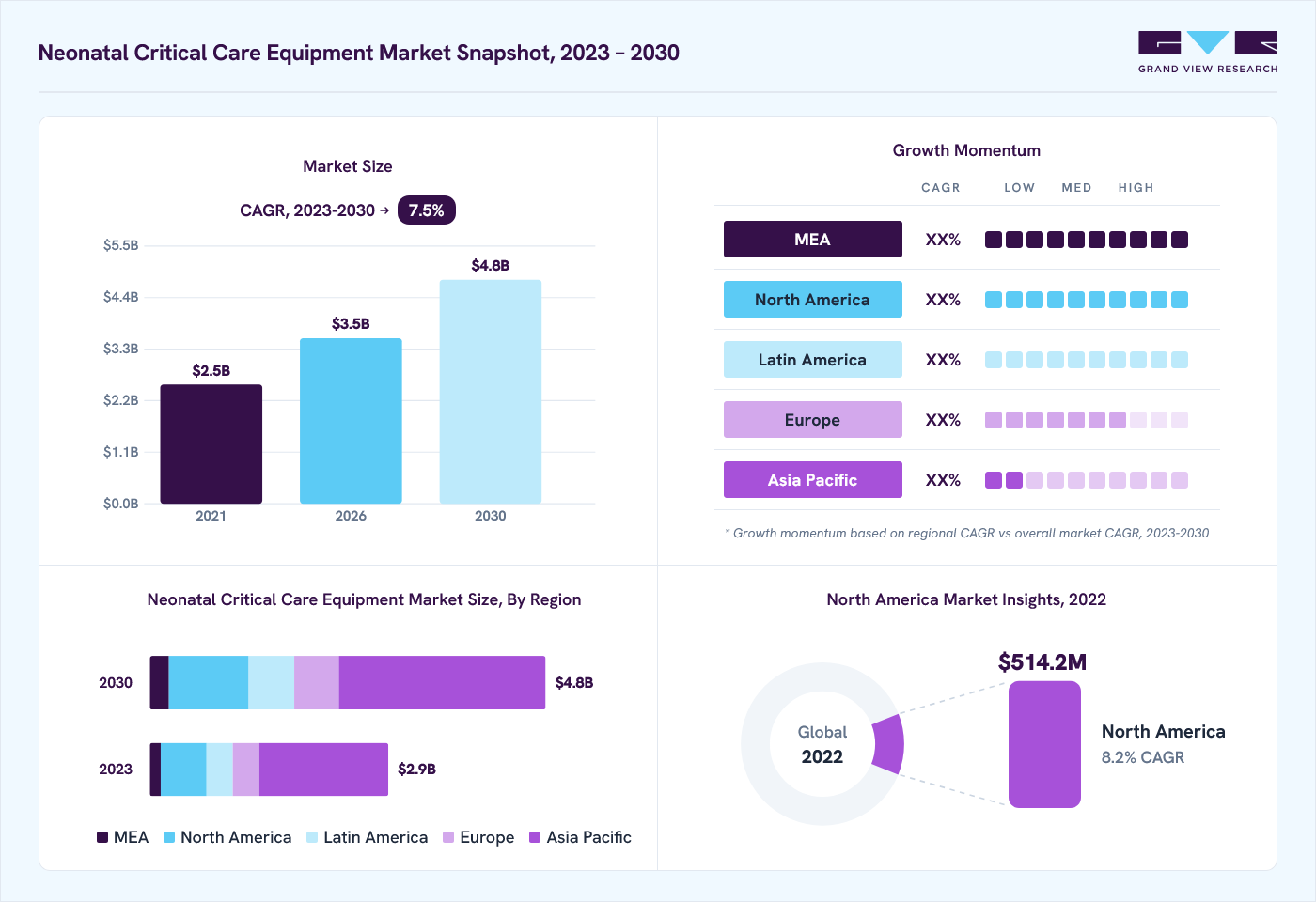1316x902 pixels.
Task: Click the 2021 market size bar
Action: coord(211,443)
